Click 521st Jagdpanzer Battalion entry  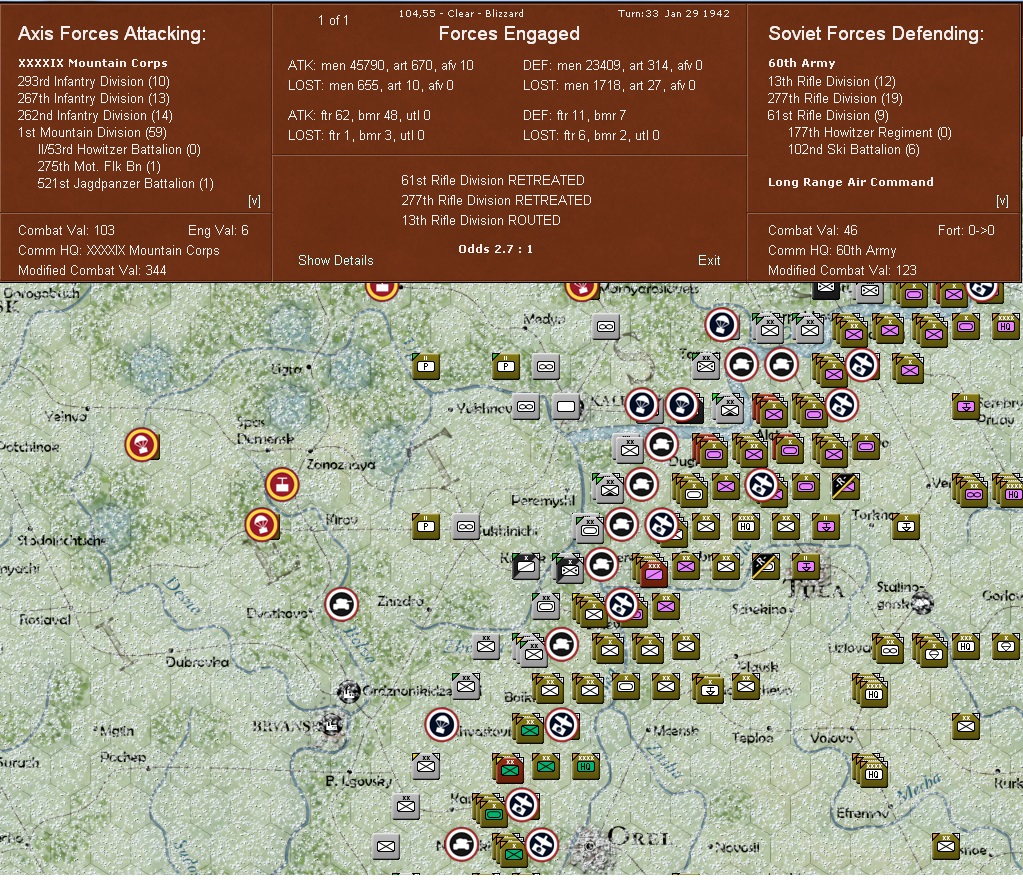coord(125,183)
